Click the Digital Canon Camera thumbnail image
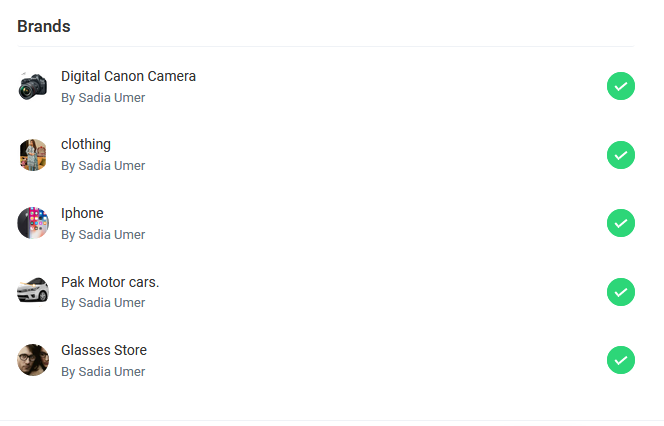This screenshot has width=664, height=426. [x=33, y=86]
